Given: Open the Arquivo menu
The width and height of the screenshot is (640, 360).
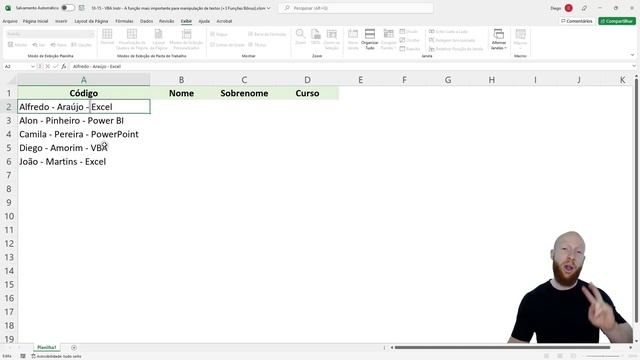Looking at the screenshot, I should (10, 21).
